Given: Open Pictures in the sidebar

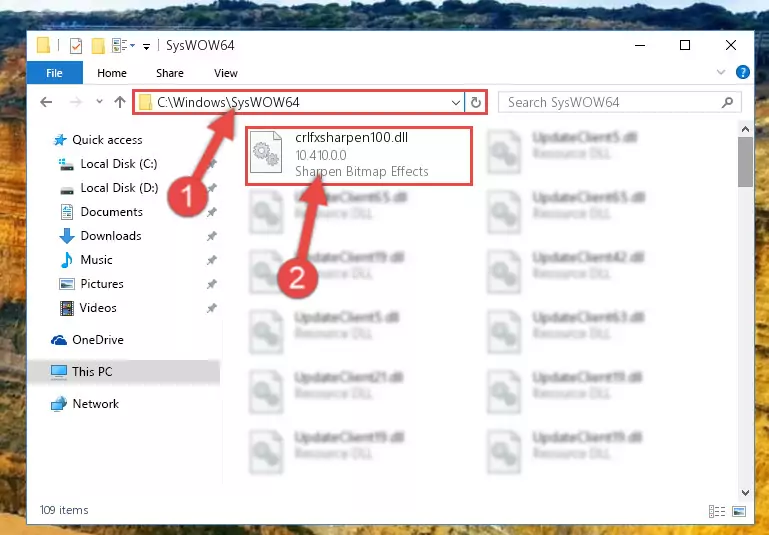Looking at the screenshot, I should pyautogui.click(x=102, y=284).
